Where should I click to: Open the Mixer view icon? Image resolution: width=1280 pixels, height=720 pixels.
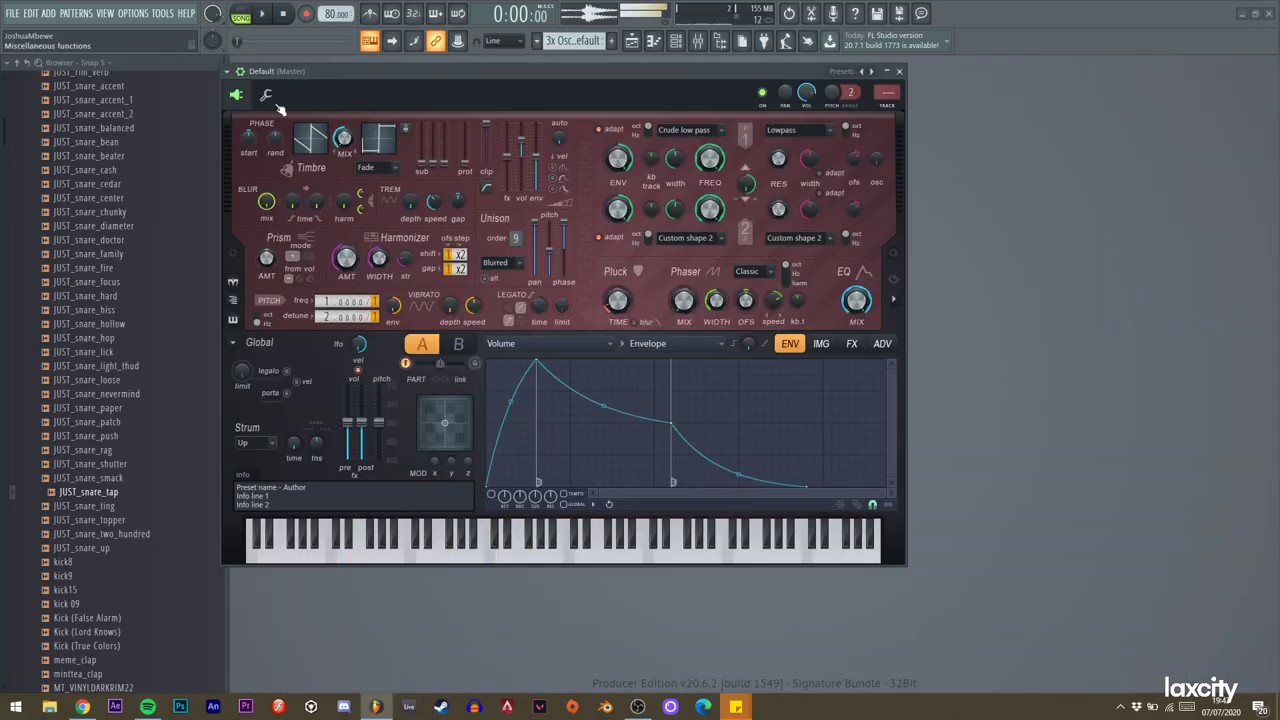click(698, 41)
